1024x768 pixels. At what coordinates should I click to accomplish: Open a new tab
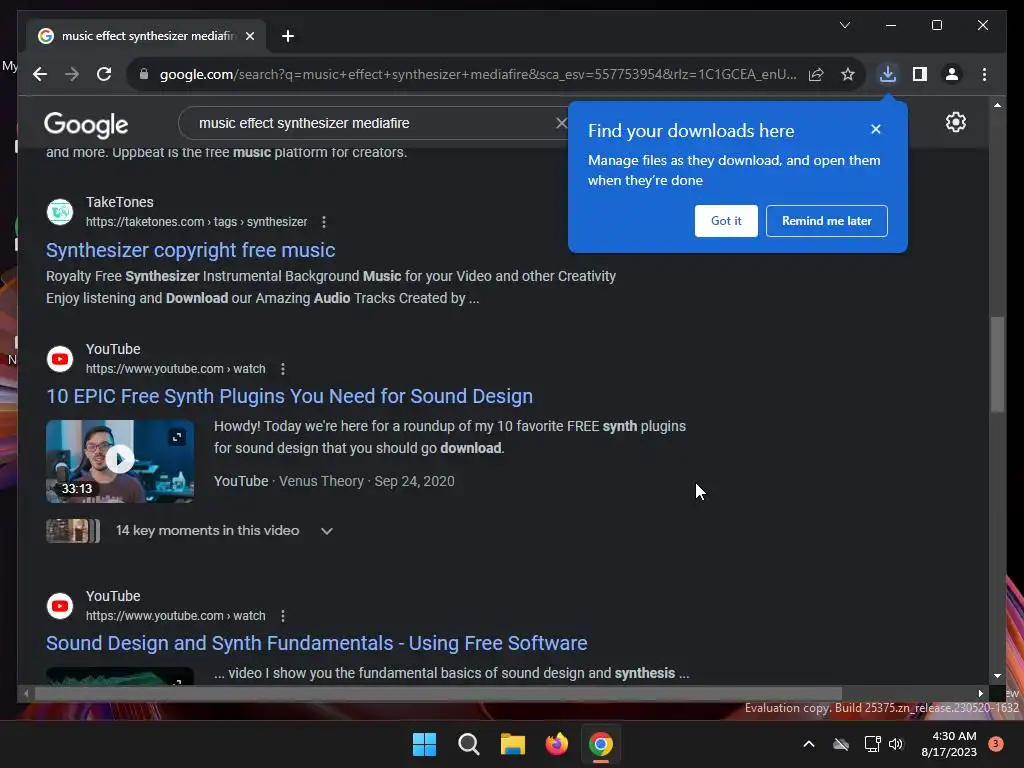288,36
